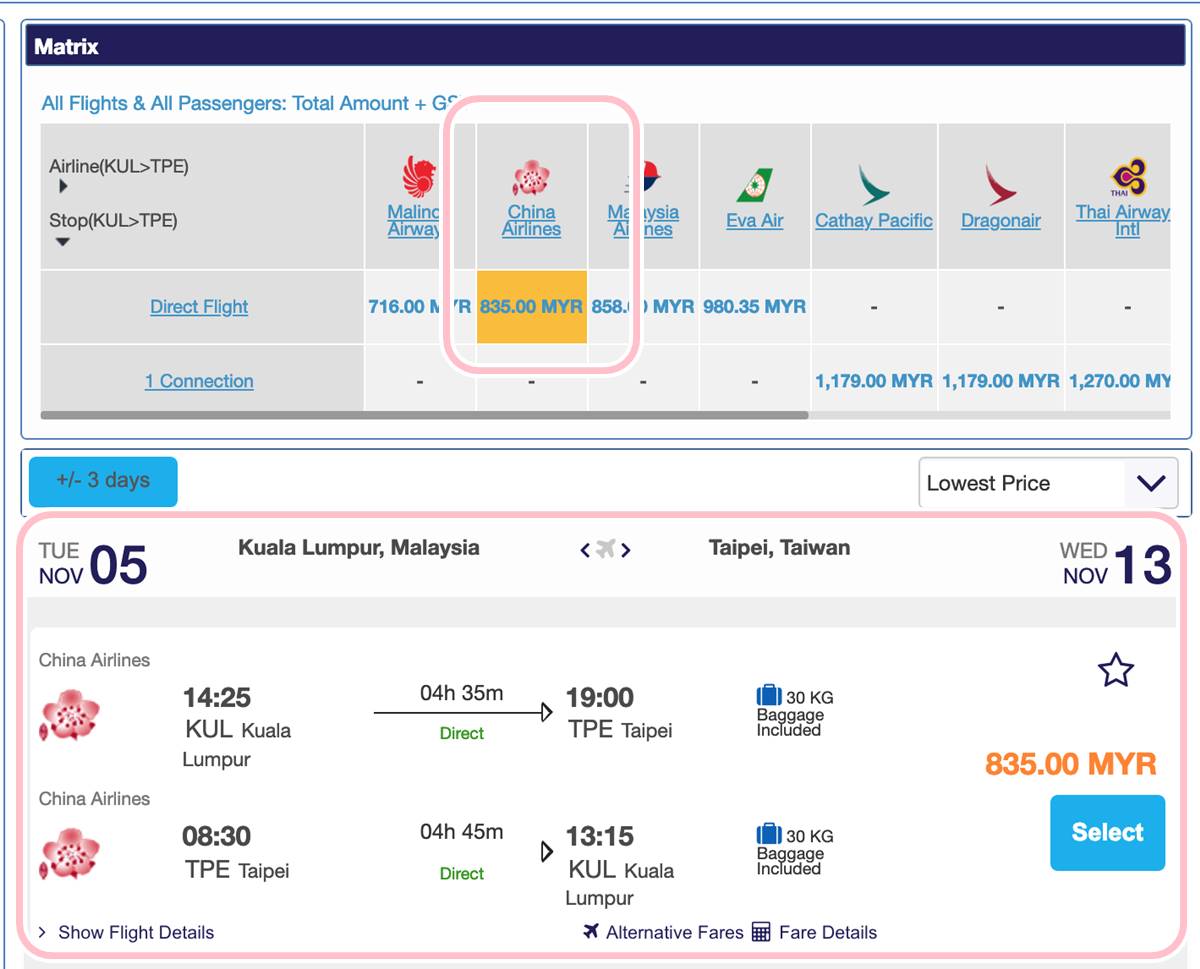Click the TUE NOV 05 departure date
This screenshot has width=1200, height=969.
tap(93, 564)
